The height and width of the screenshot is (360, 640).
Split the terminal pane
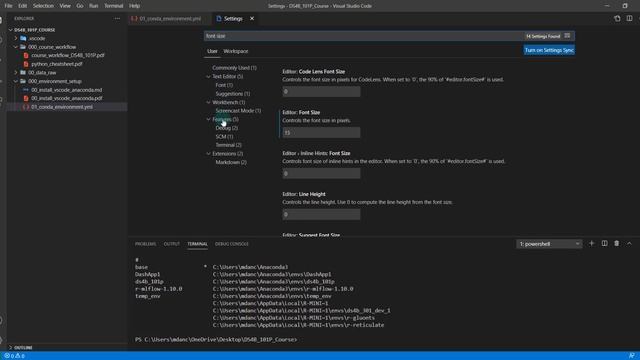604,244
